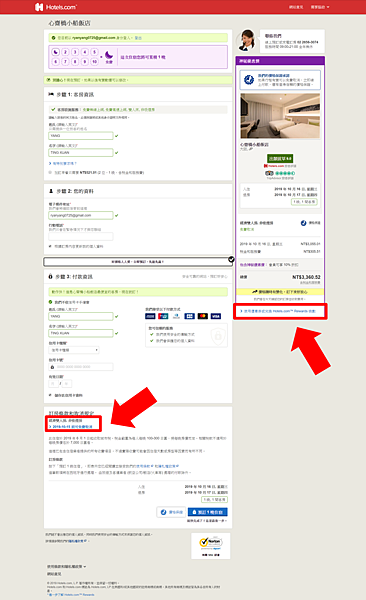
Task: Select rewards night stamp 7
Action: coord(65,62)
